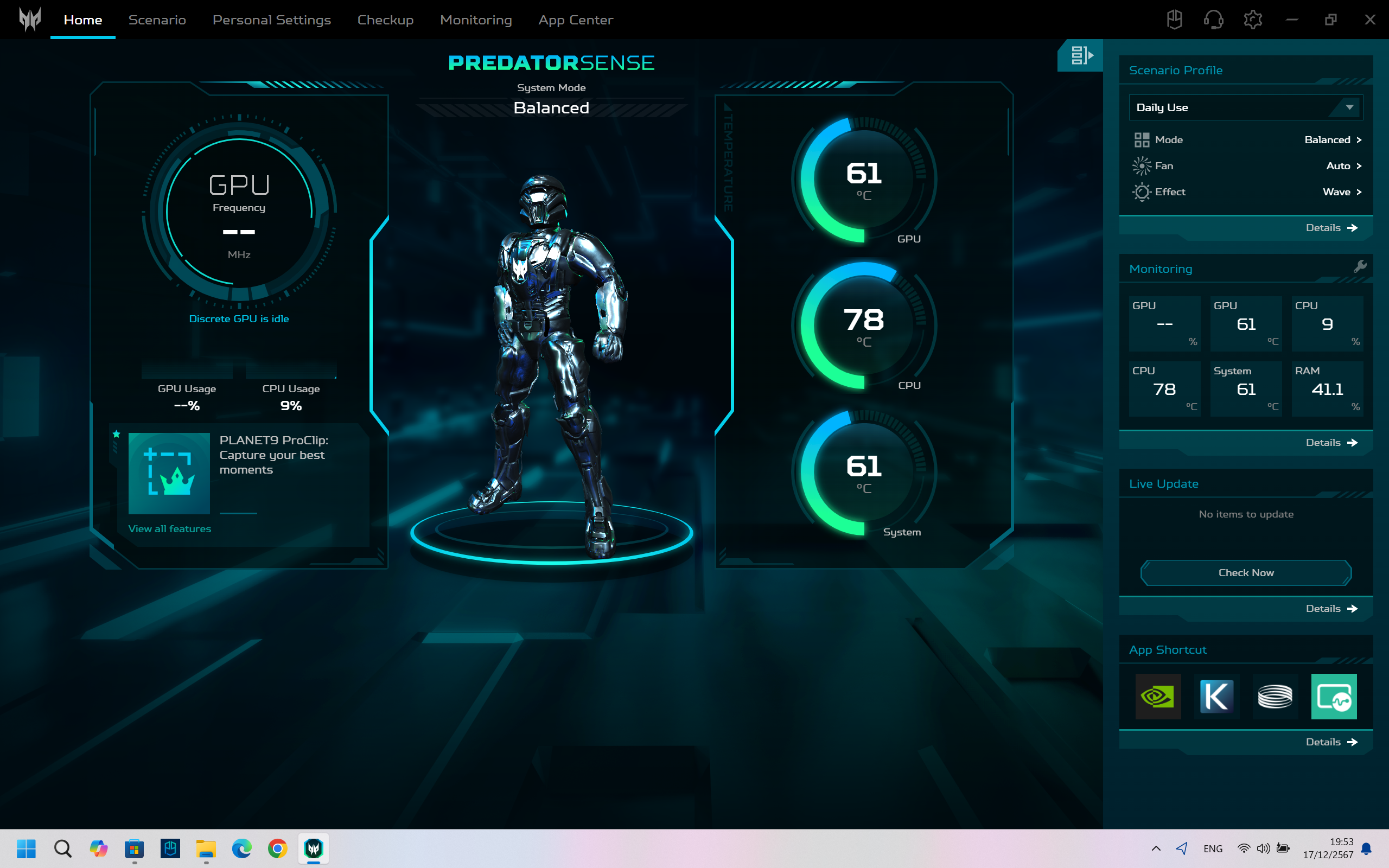Viewport: 1389px width, 868px height.
Task: Click the Mode grid icon
Action: point(1142,140)
